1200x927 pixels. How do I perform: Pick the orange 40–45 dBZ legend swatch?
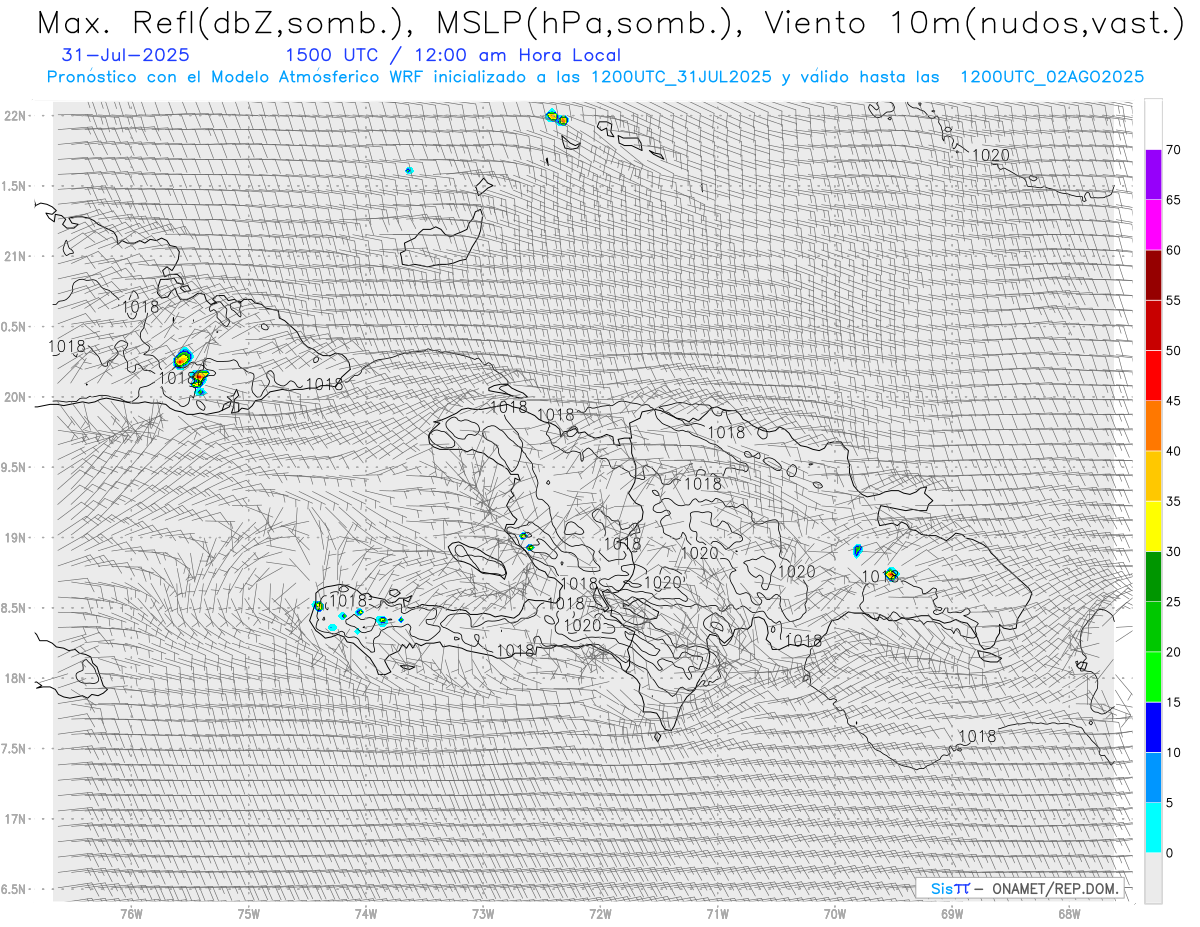(1153, 426)
